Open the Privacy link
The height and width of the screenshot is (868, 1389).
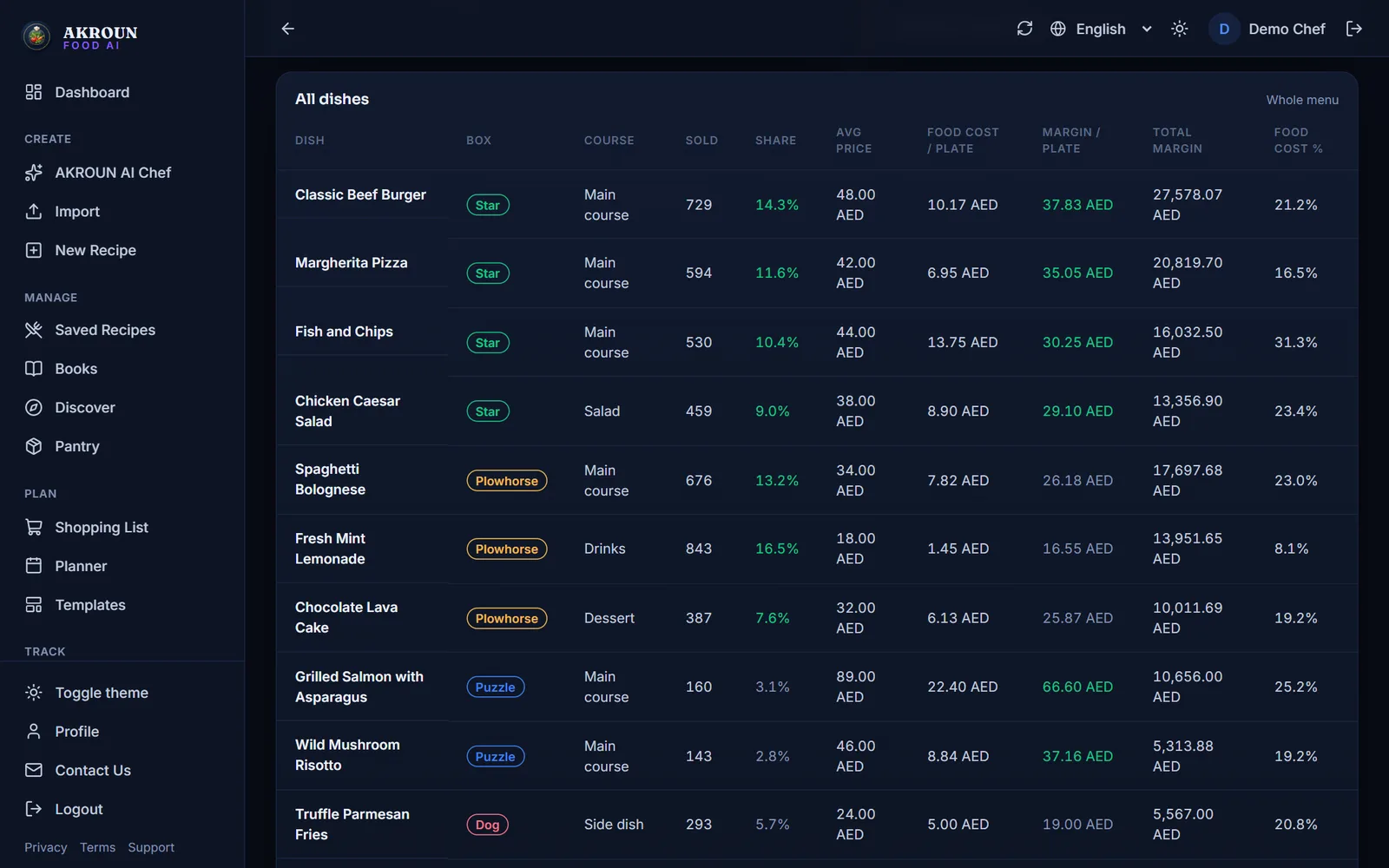click(45, 847)
